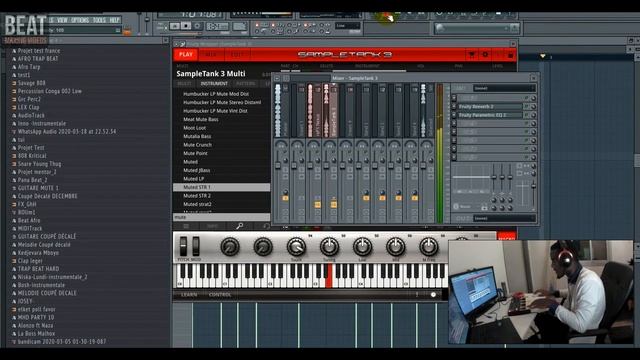Open Mixer IN input dropdown
This screenshot has width=640, height=360.
point(504,88)
